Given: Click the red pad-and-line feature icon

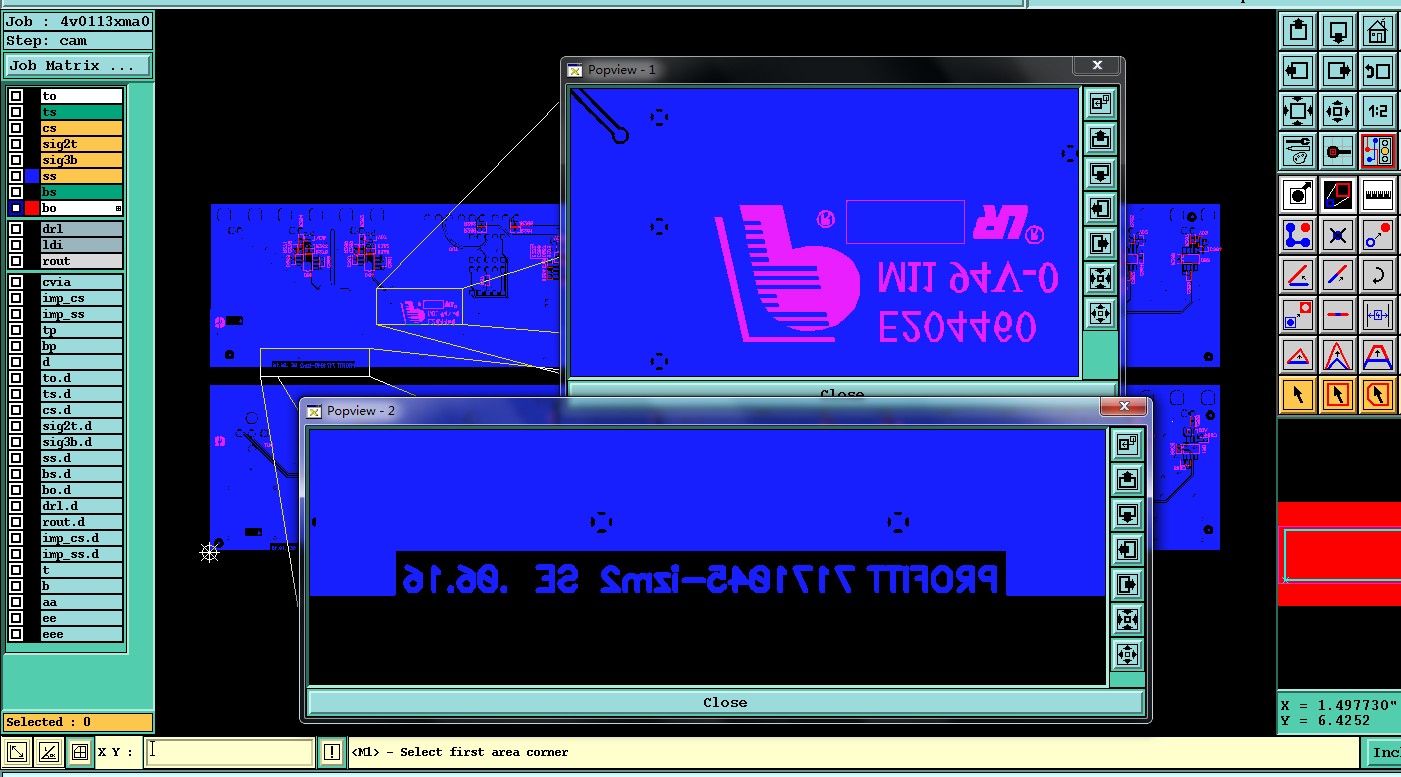Looking at the screenshot, I should pyautogui.click(x=1338, y=150).
